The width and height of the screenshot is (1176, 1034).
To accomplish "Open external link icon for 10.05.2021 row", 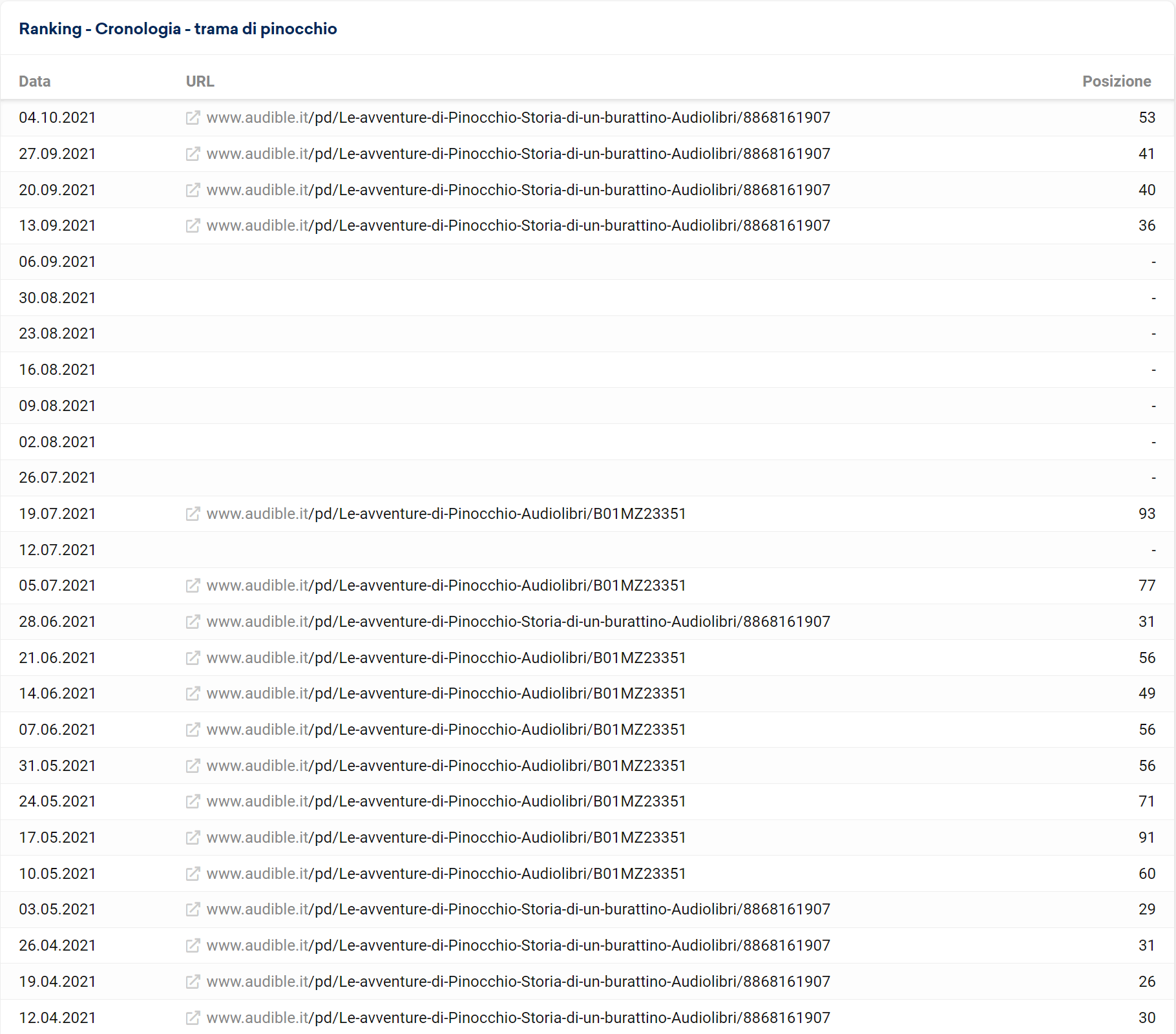I will point(193,874).
